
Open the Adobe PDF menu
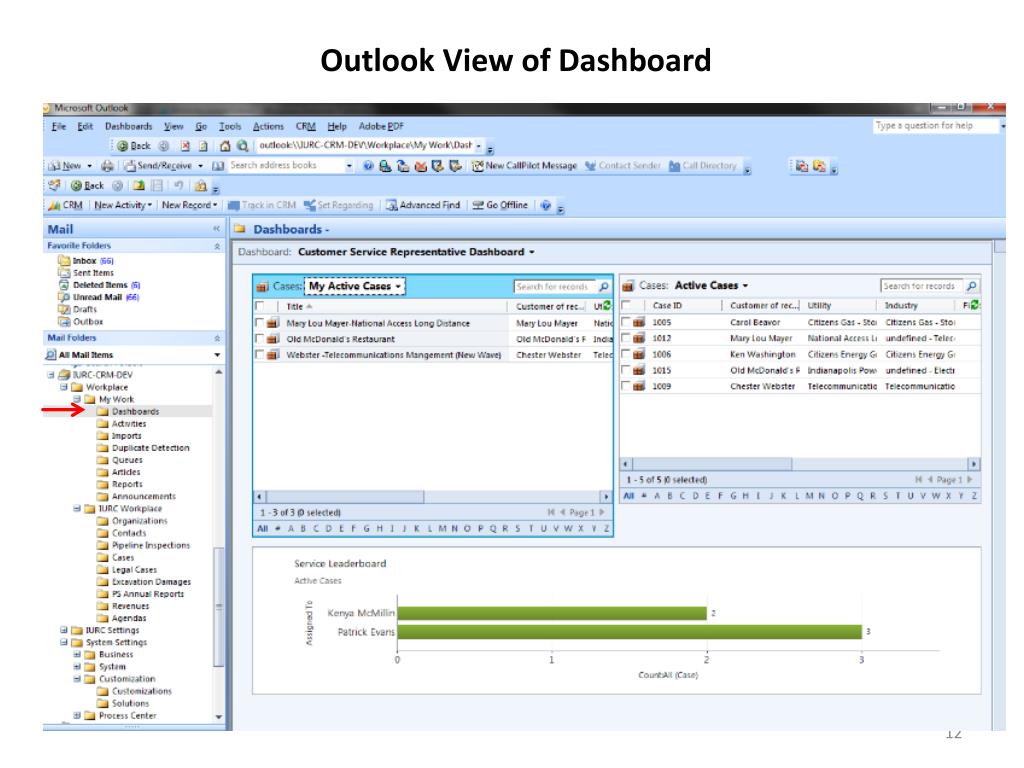[381, 126]
